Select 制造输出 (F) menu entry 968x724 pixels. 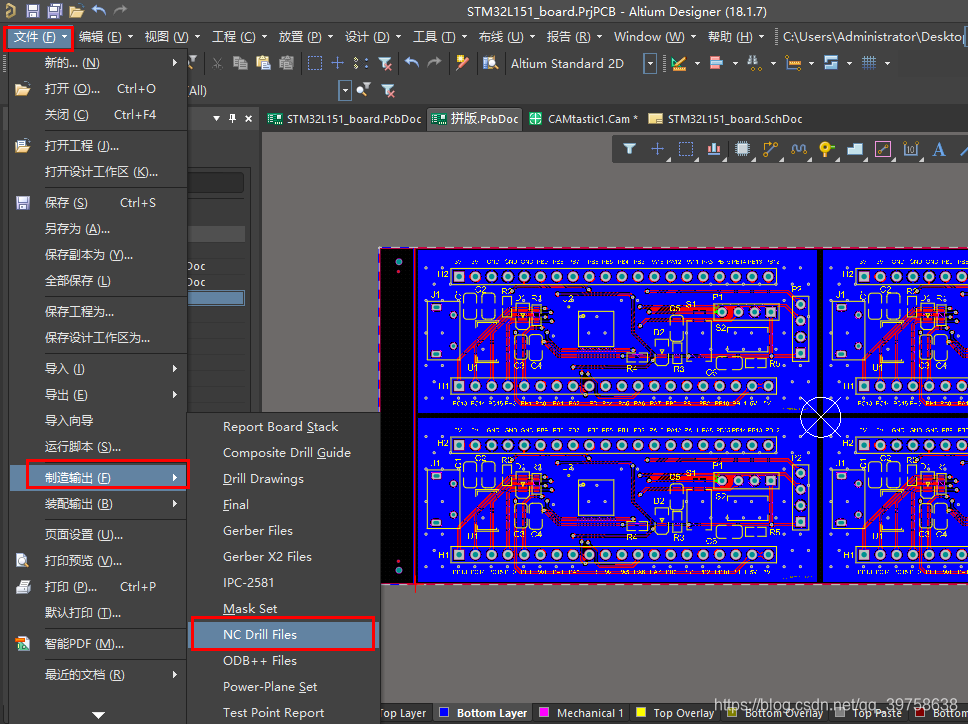[98, 478]
